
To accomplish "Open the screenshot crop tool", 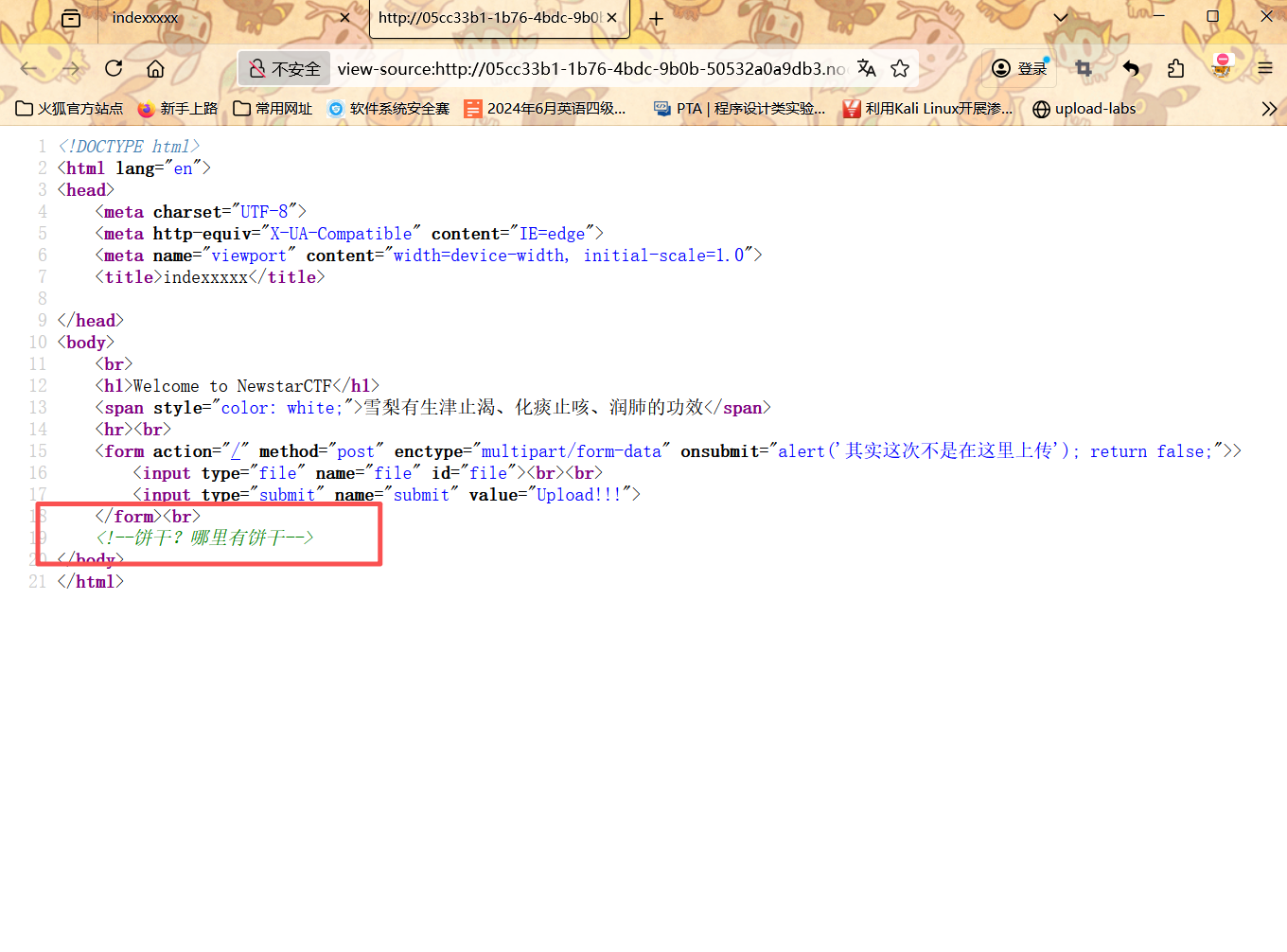I will click(1084, 68).
